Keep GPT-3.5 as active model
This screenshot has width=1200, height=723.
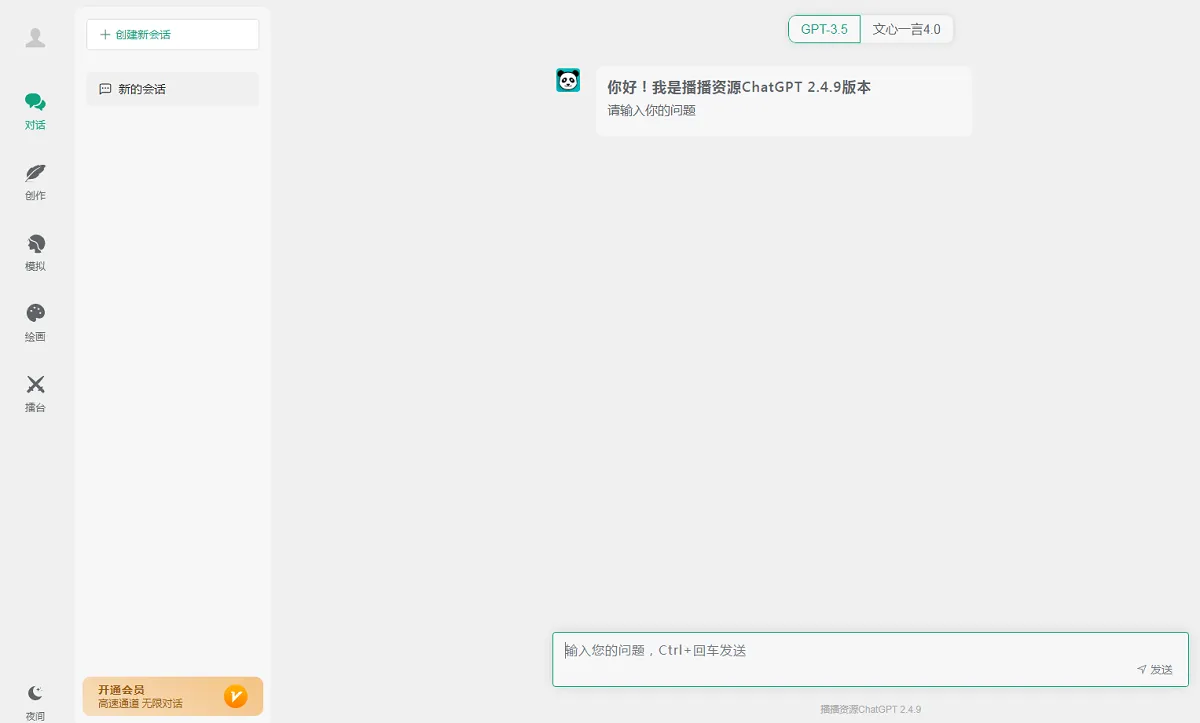(824, 29)
